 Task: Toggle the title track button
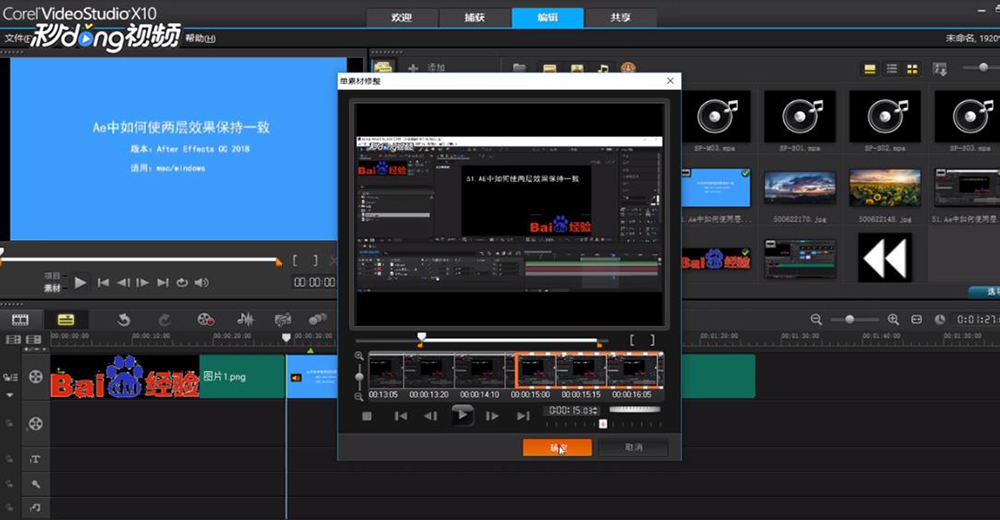(36, 459)
